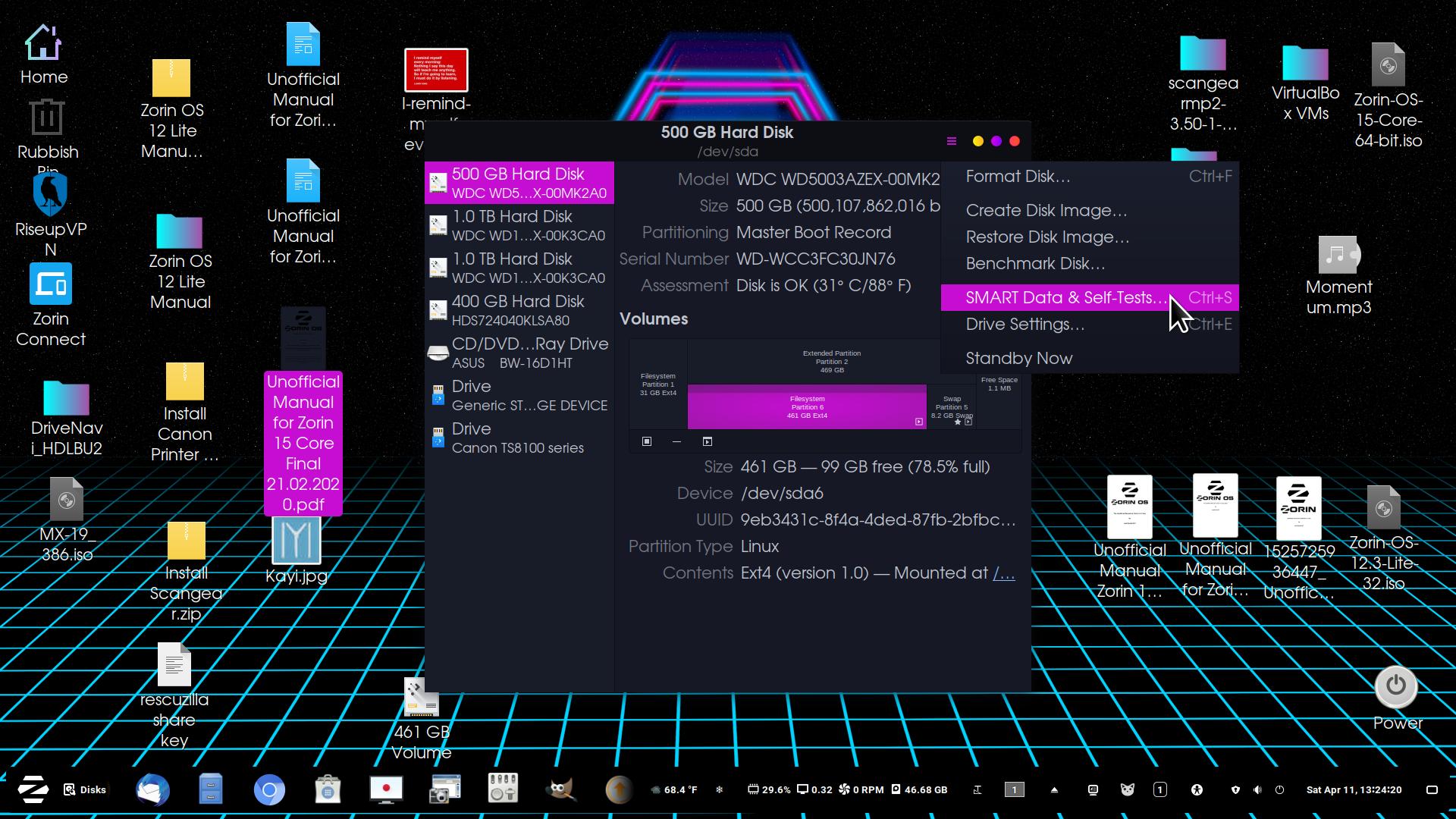The height and width of the screenshot is (819, 1456).
Task: Click the delete partition minus button
Action: point(676,441)
